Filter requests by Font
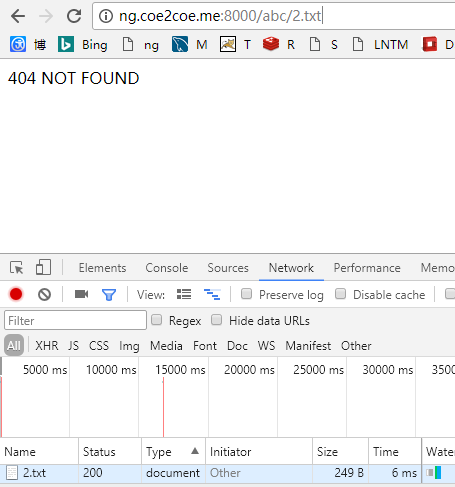455x487 pixels. tap(205, 346)
